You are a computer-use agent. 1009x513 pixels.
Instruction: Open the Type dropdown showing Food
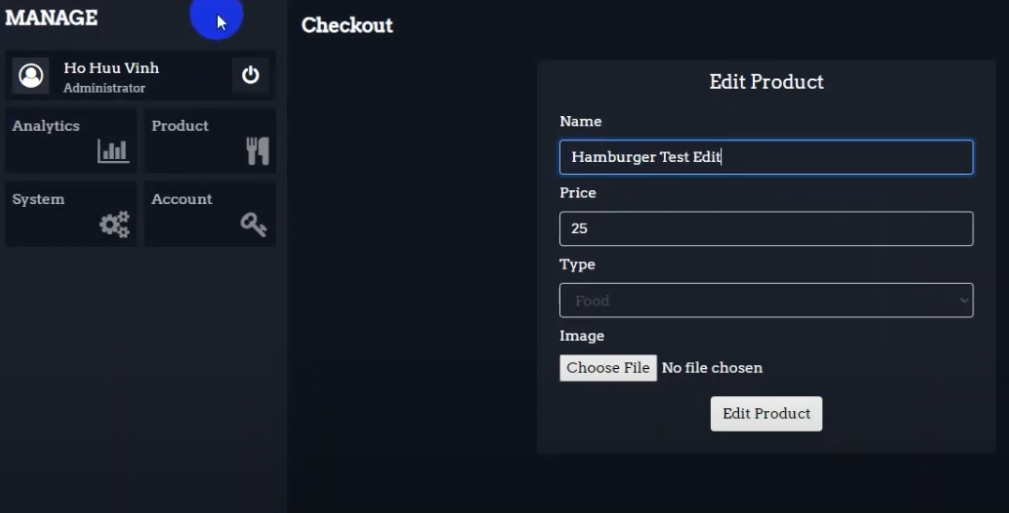pyautogui.click(x=766, y=300)
